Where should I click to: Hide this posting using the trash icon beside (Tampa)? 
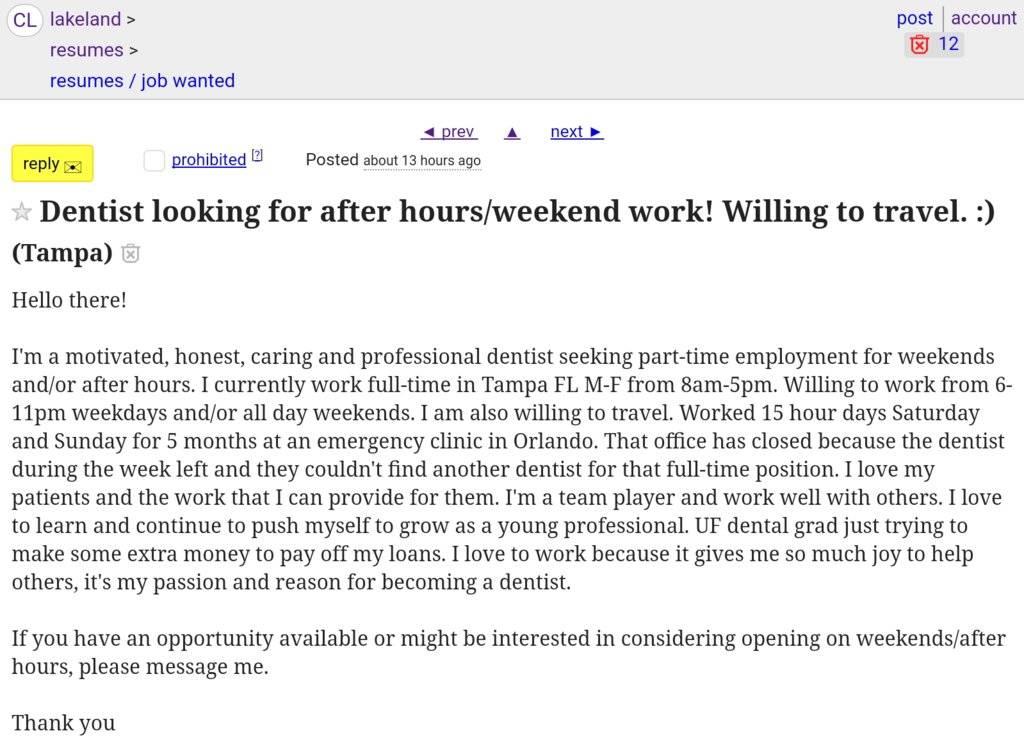coord(130,254)
